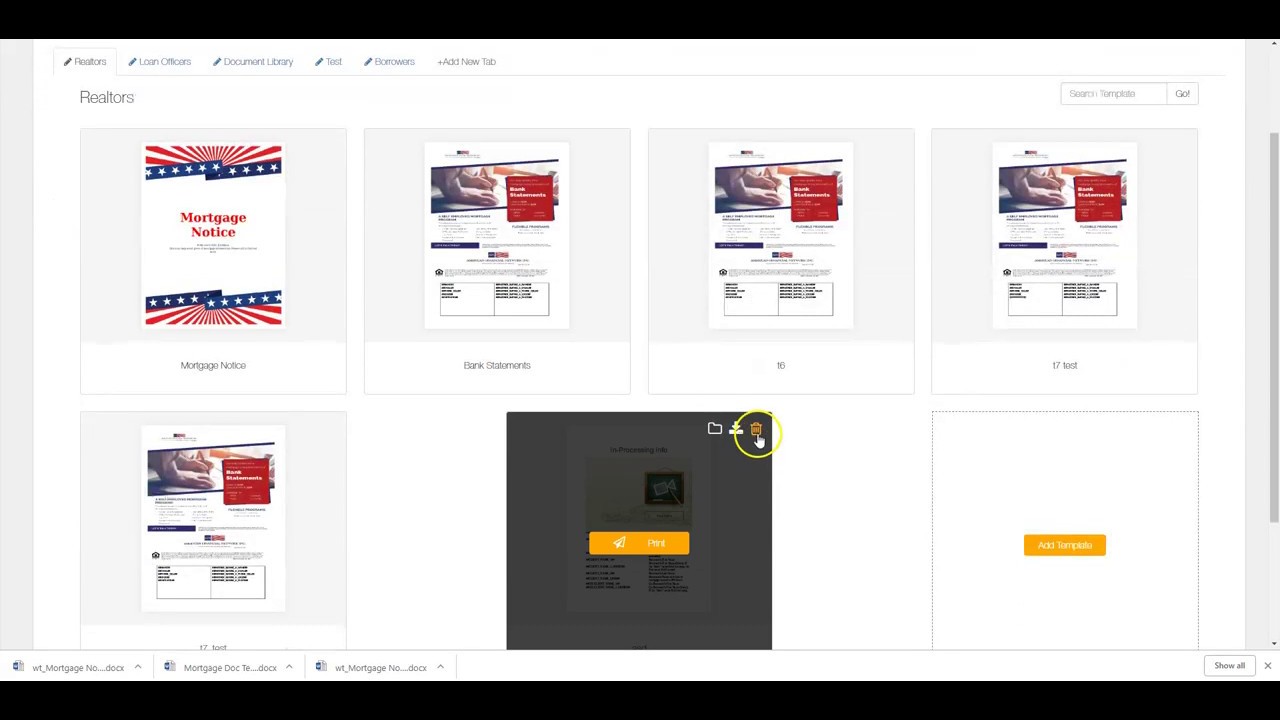
Task: Expand options for Mortgage Doc Te....docx download
Action: click(289, 667)
